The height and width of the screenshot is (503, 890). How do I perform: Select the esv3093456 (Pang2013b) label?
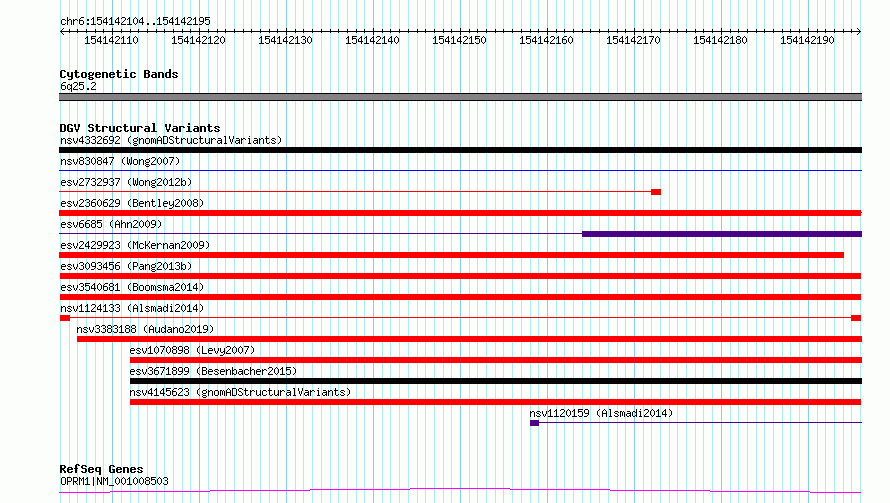click(126, 266)
